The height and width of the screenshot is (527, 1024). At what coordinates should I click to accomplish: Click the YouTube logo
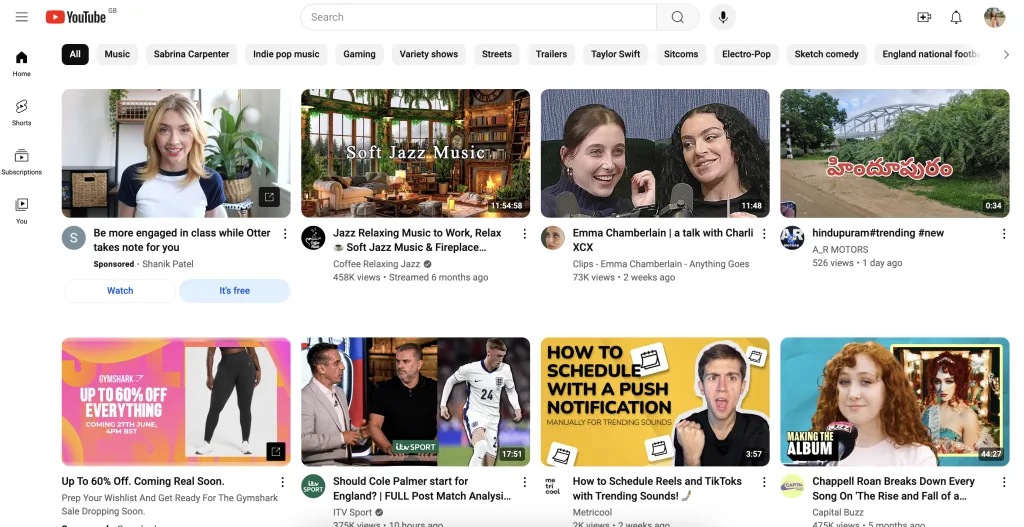click(x=76, y=17)
